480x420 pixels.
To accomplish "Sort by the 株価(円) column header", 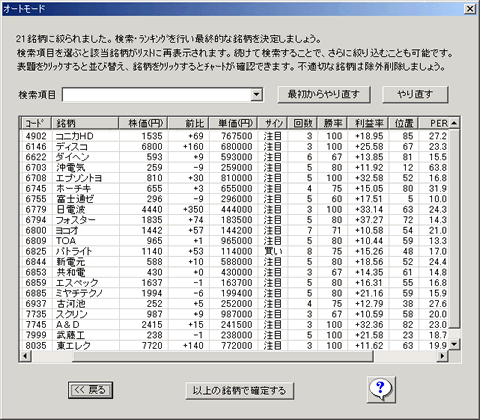I will pyautogui.click(x=143, y=123).
